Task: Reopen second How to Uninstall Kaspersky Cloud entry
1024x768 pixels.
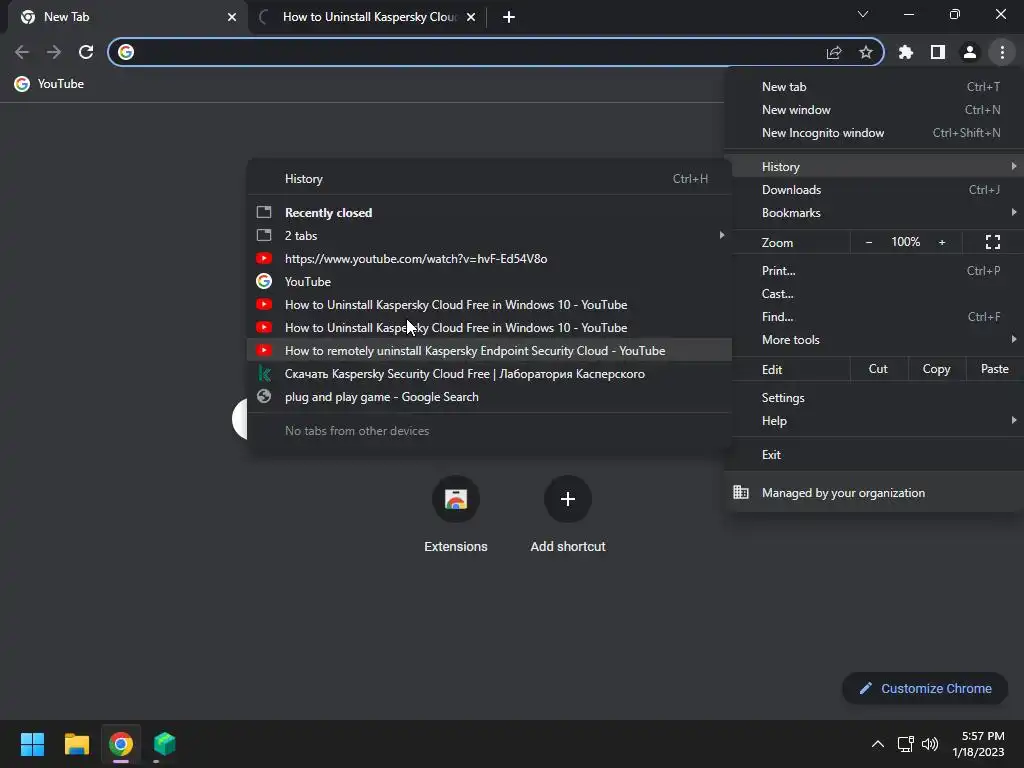Action: 489,328
